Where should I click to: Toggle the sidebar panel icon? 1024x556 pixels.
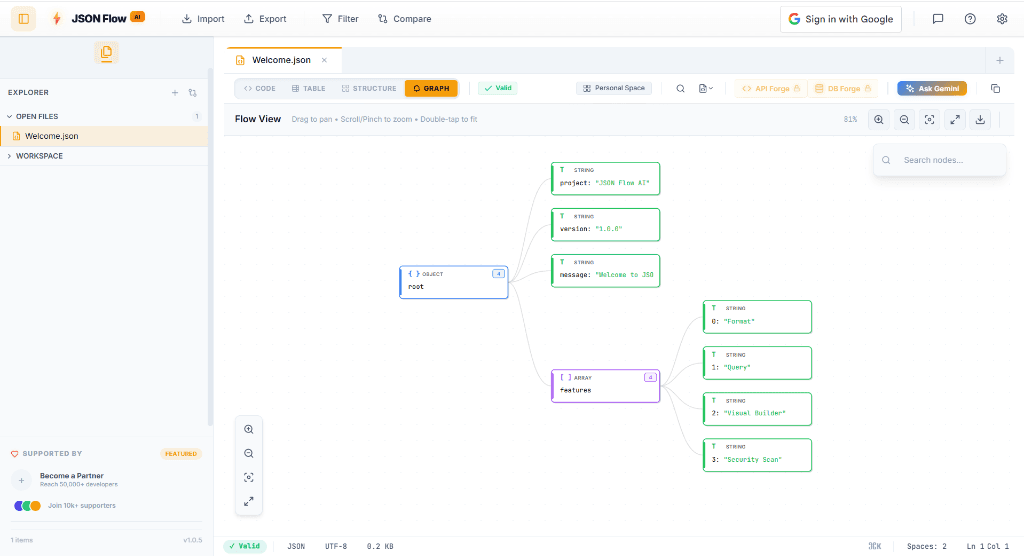pyautogui.click(x=24, y=19)
